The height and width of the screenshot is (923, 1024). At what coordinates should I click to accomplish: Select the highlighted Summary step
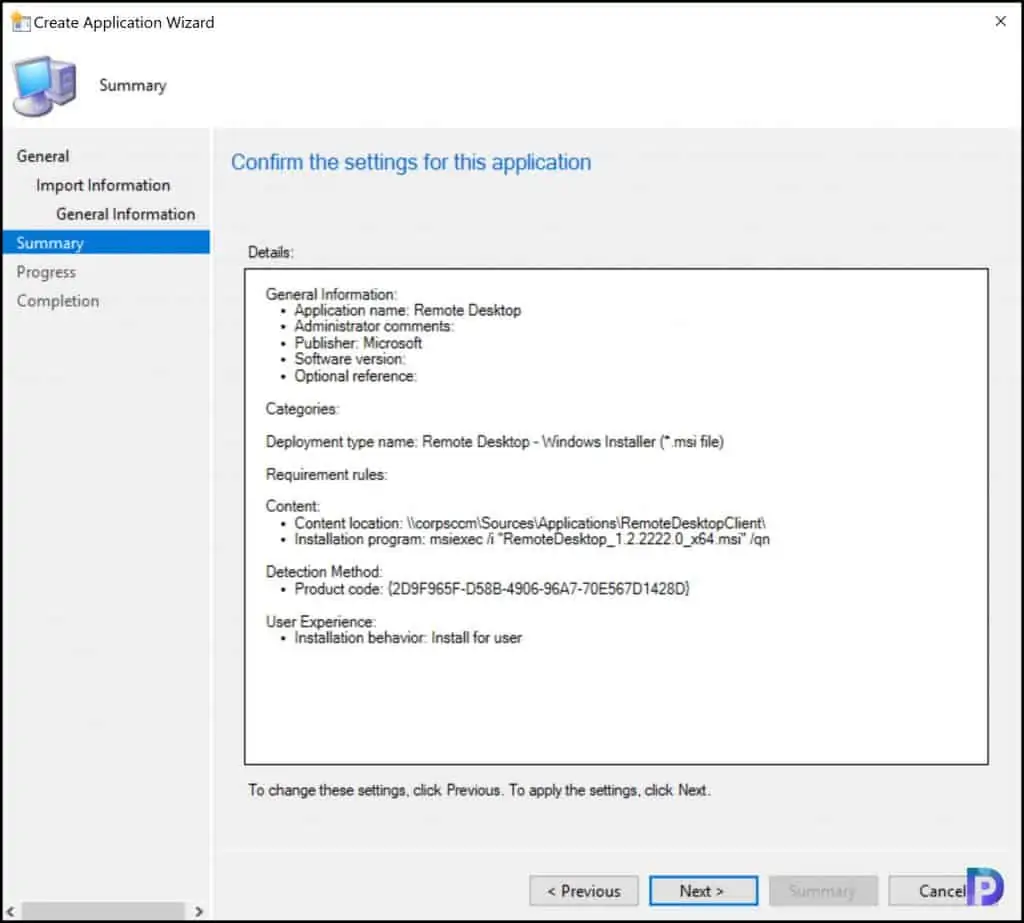point(106,242)
